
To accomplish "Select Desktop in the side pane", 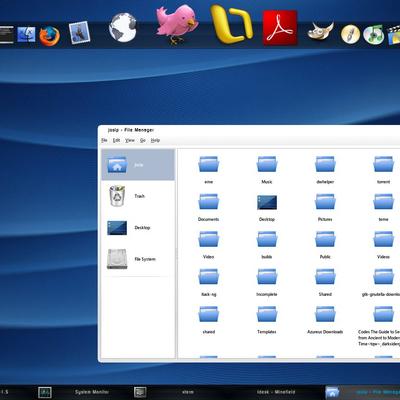I will coord(138,228).
